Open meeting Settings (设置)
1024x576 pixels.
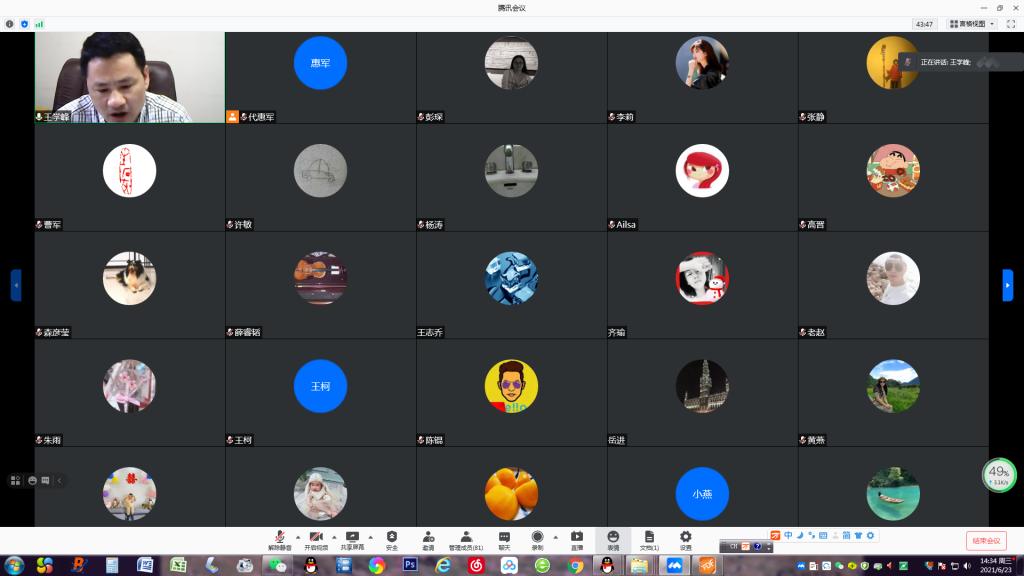685,540
